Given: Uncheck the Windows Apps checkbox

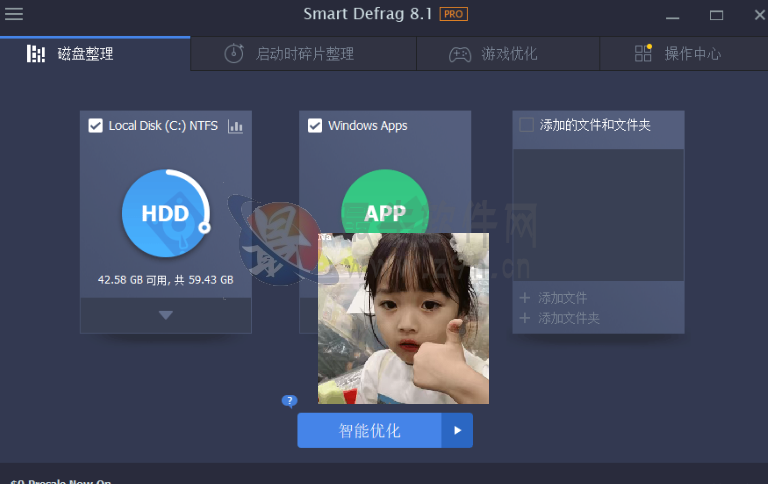Looking at the screenshot, I should click(315, 126).
